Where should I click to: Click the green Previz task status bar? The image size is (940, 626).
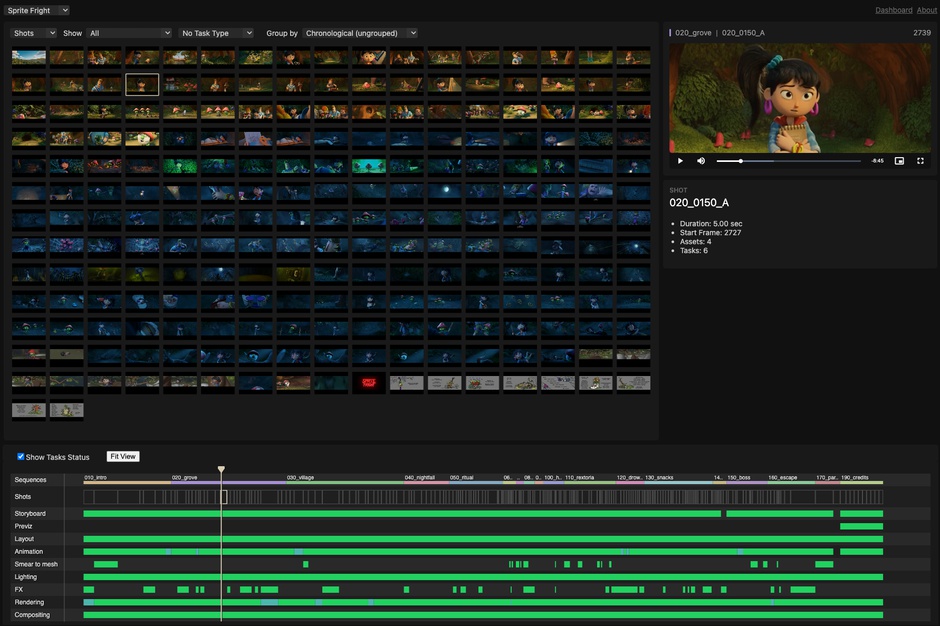(x=861, y=526)
